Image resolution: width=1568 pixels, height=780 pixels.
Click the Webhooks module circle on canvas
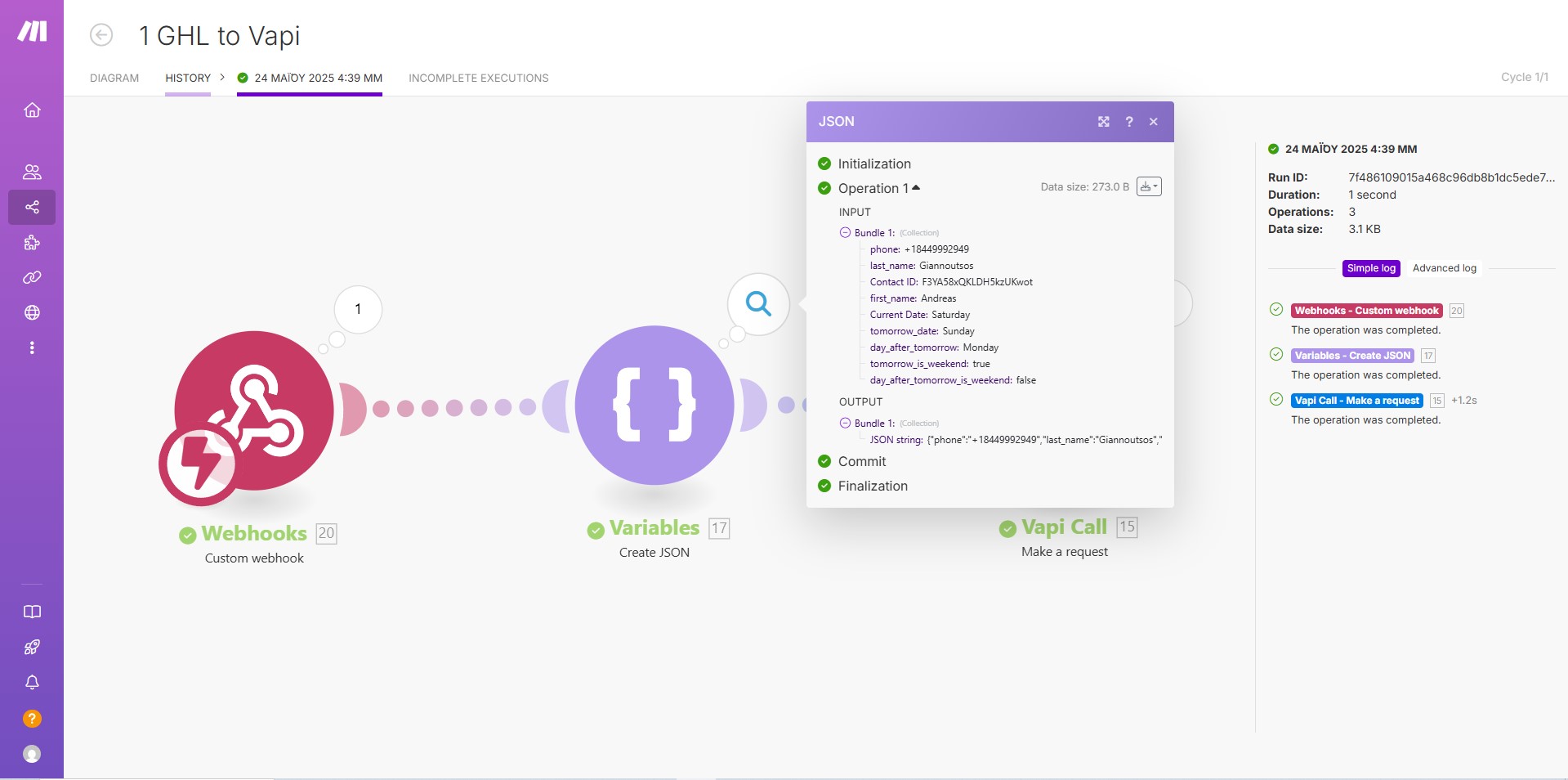(253, 410)
